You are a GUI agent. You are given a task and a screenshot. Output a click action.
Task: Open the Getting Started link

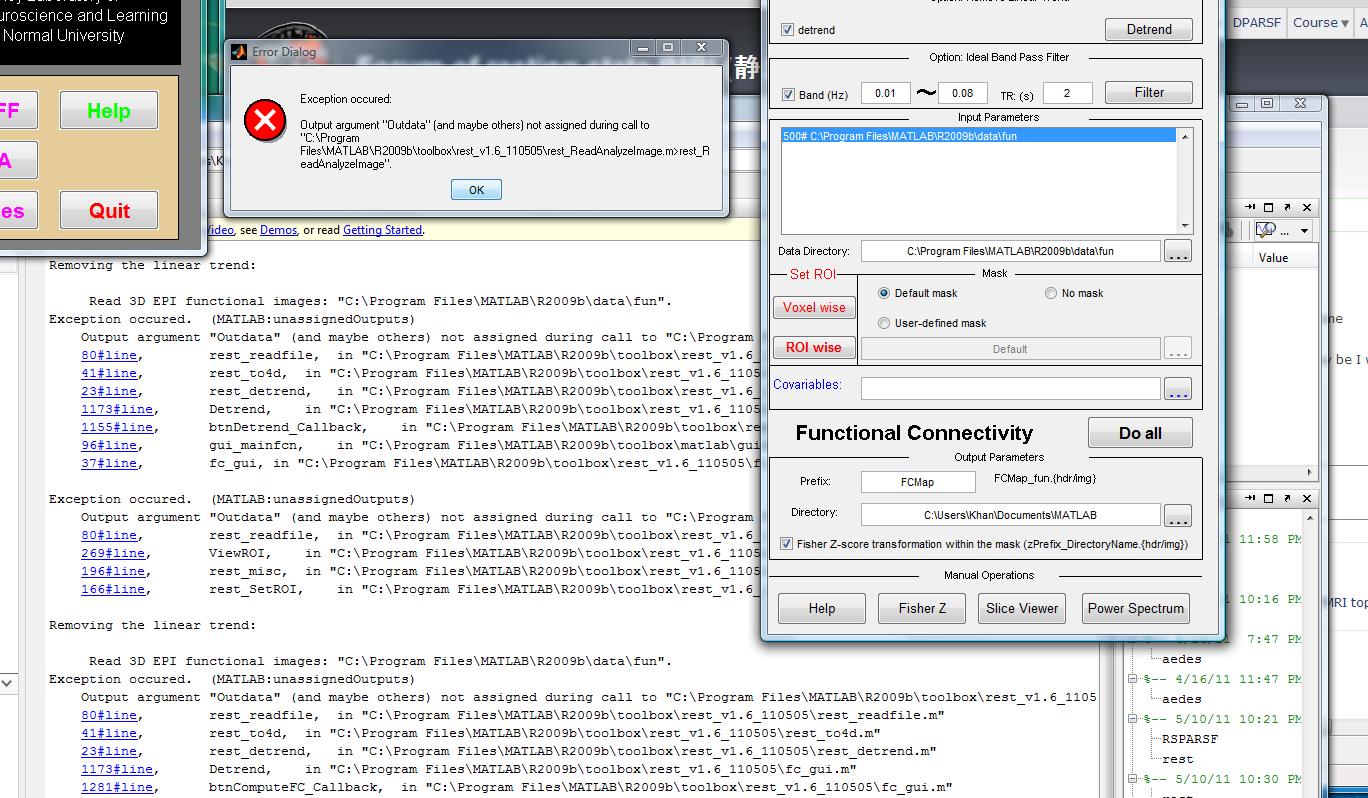tap(382, 230)
